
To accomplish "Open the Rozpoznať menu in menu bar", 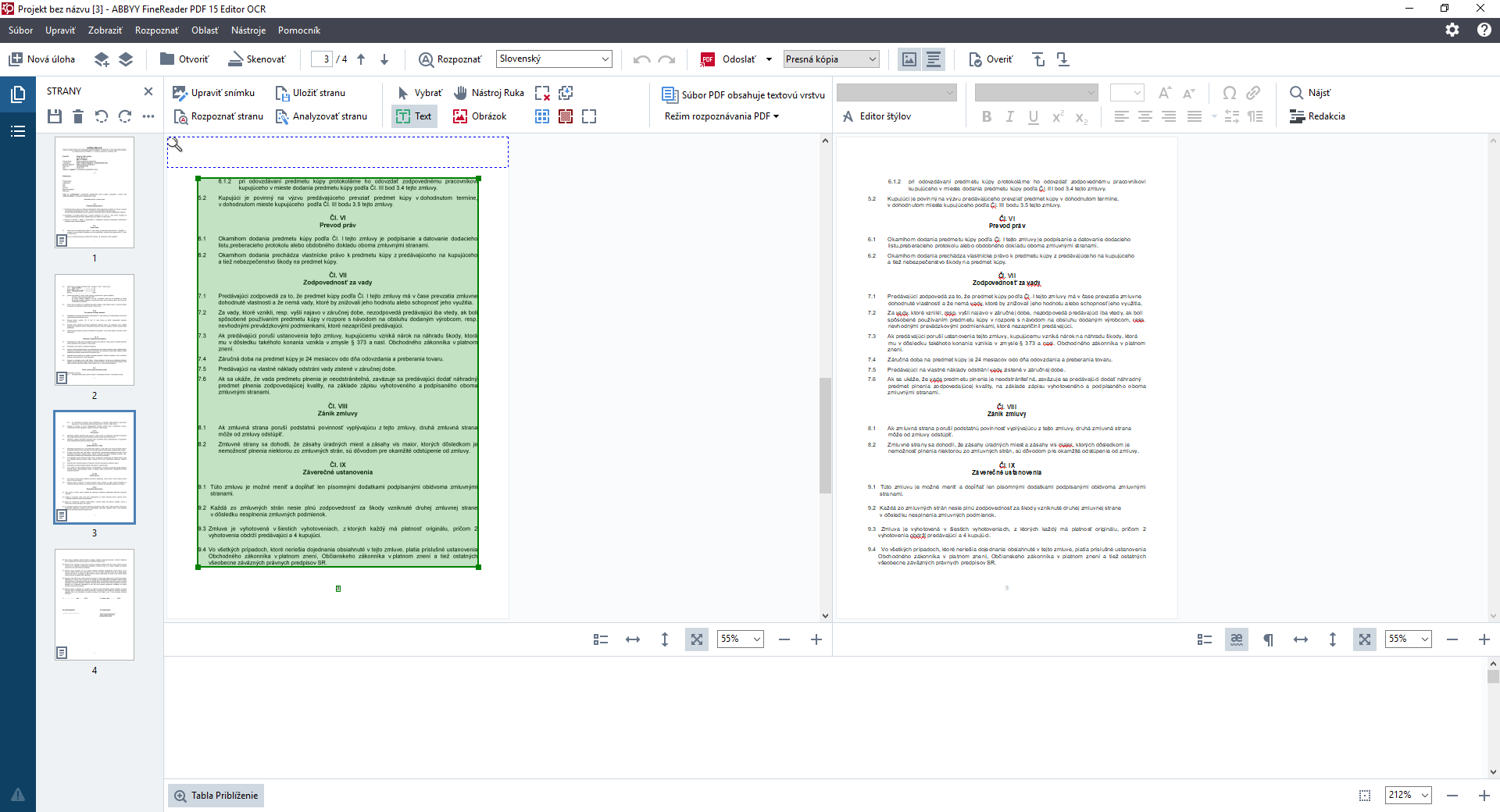I will tap(157, 30).
